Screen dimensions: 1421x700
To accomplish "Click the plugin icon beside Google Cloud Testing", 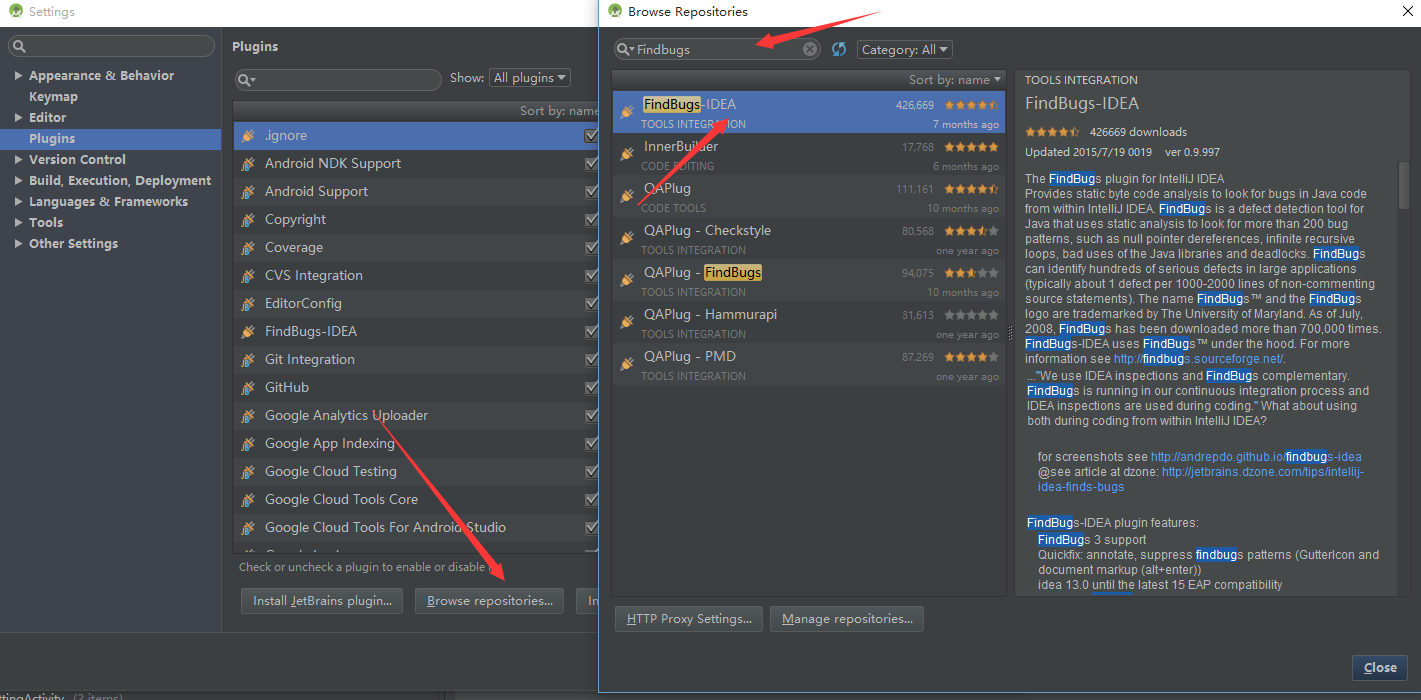I will pos(248,472).
